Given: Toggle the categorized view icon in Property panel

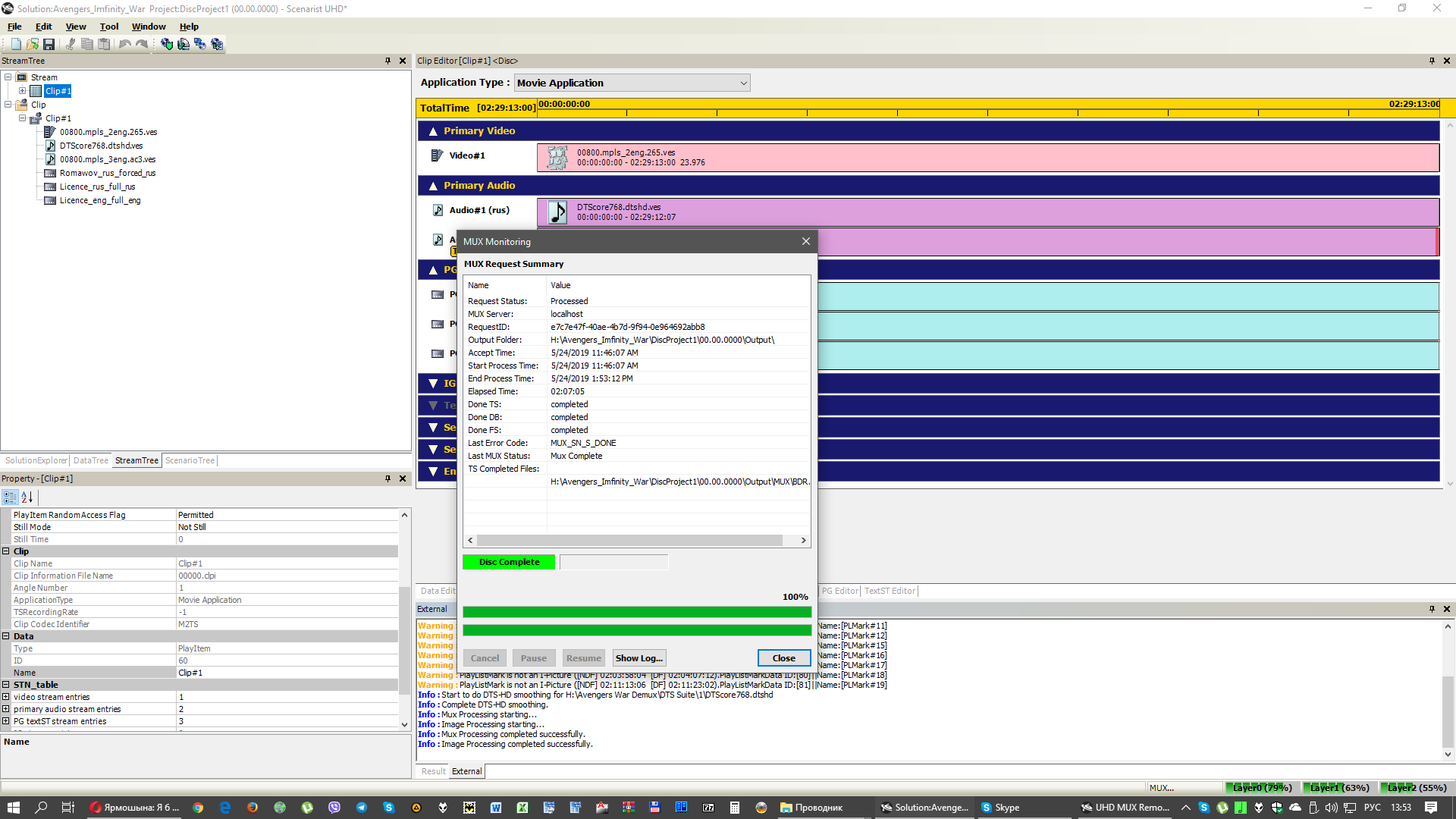Looking at the screenshot, I should (10, 497).
